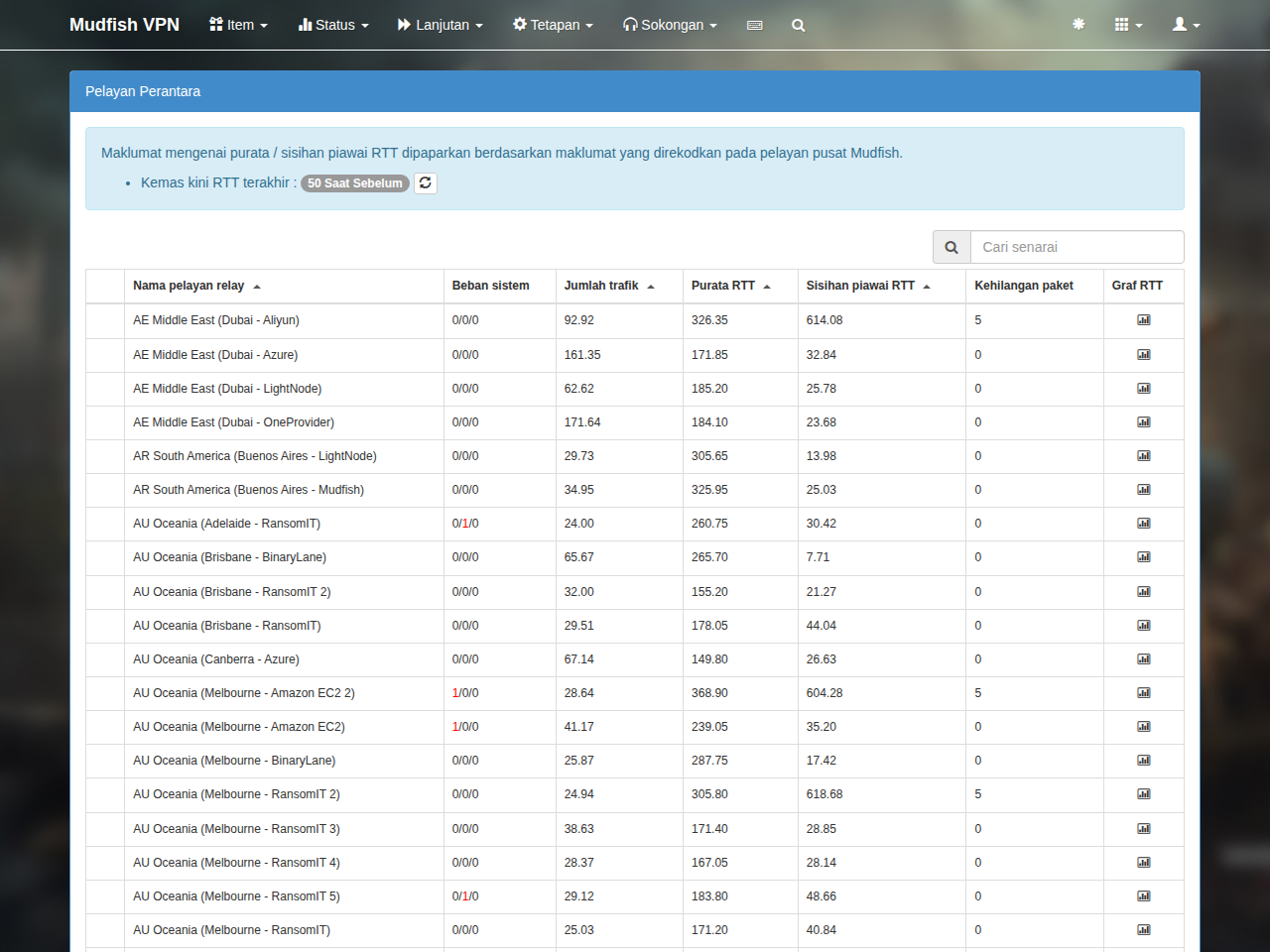Click search icon beside Cari senarai field
The image size is (1270, 952).
pyautogui.click(x=952, y=247)
